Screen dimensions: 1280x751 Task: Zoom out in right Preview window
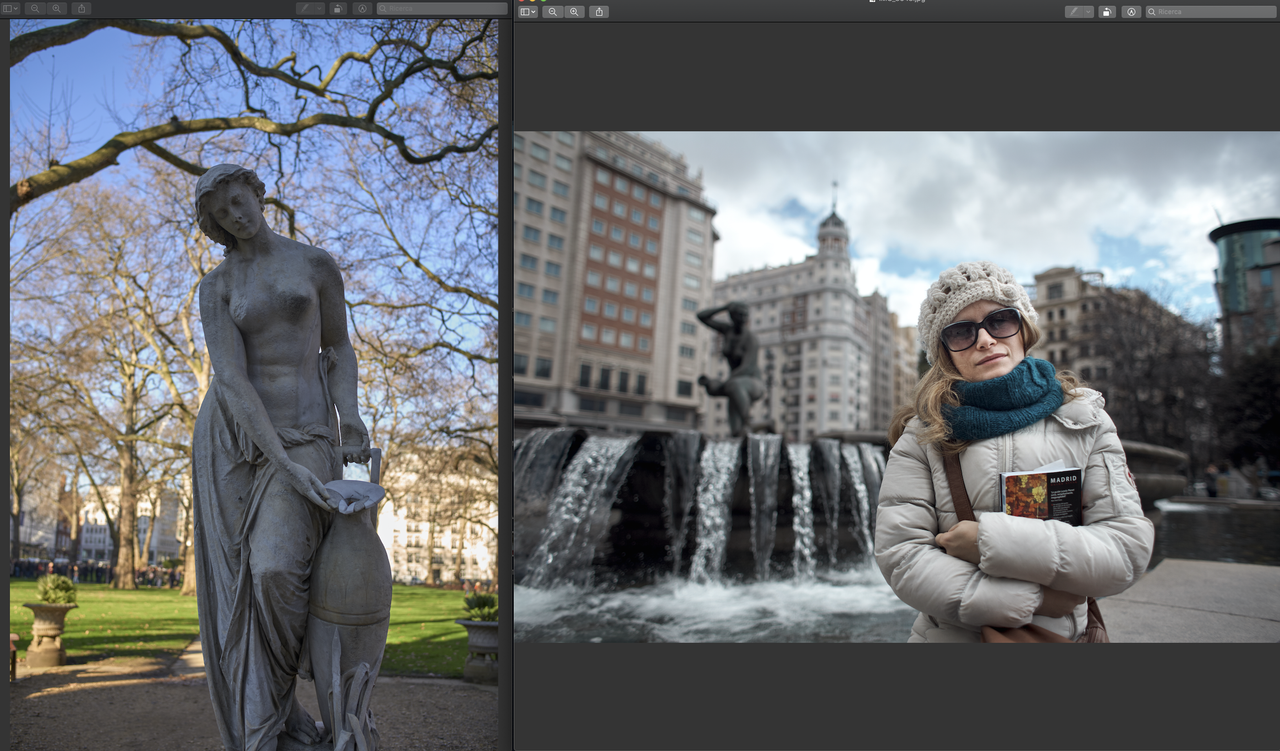(552, 12)
